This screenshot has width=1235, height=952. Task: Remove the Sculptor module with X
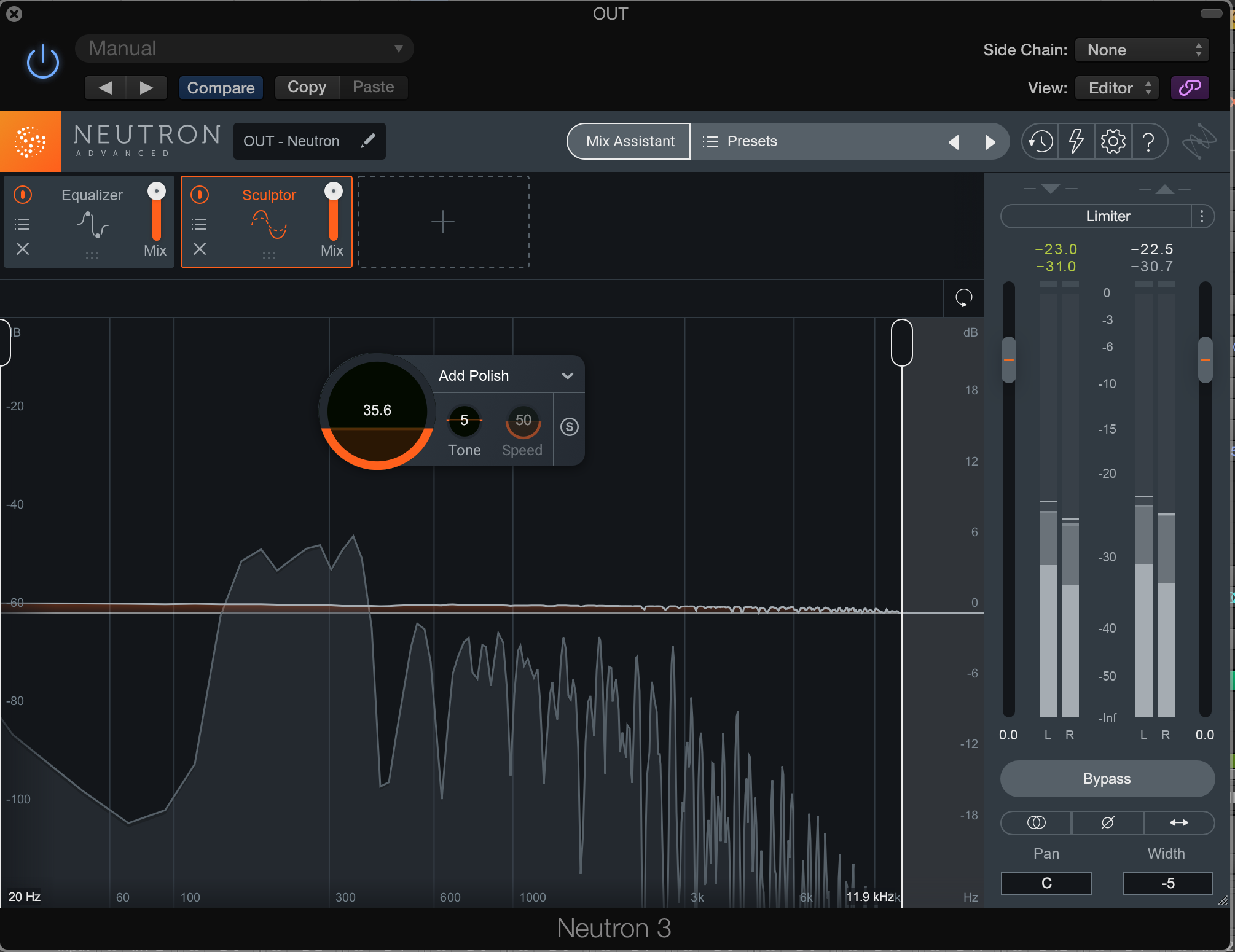click(x=200, y=249)
